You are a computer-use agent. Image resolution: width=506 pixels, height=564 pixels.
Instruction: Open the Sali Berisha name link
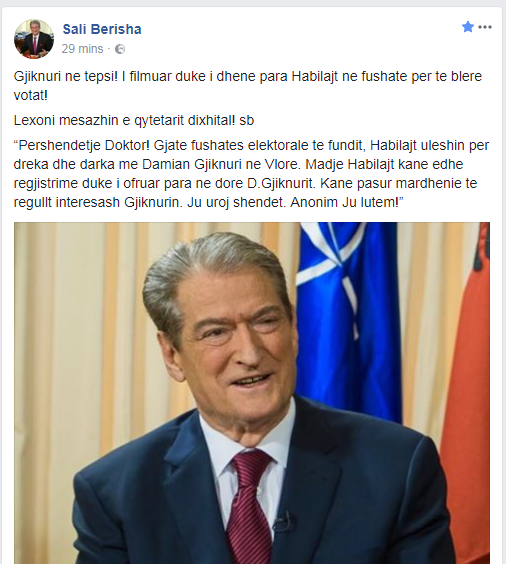click(102, 29)
